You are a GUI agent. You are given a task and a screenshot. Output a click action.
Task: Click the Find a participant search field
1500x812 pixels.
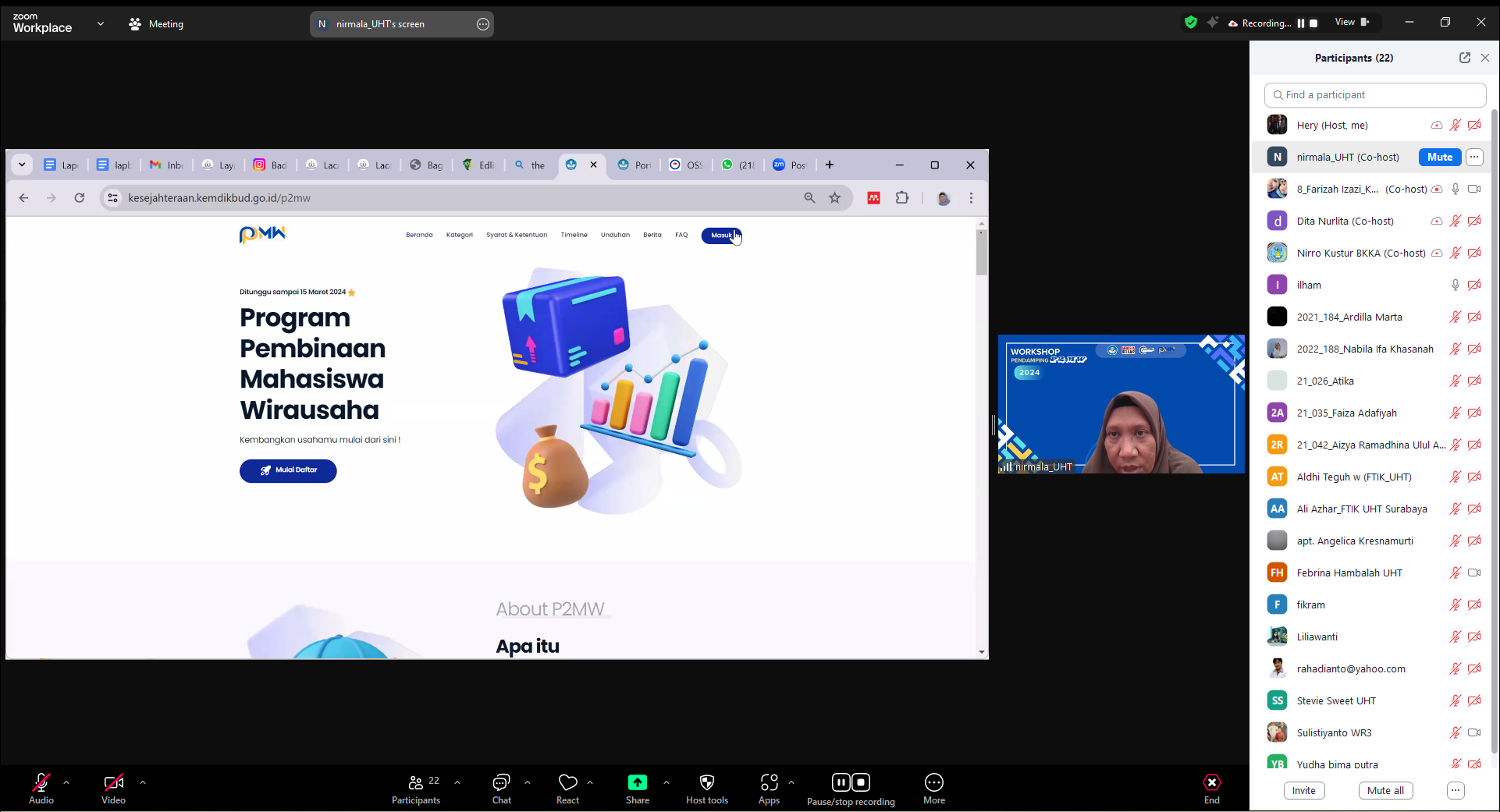pos(1375,95)
